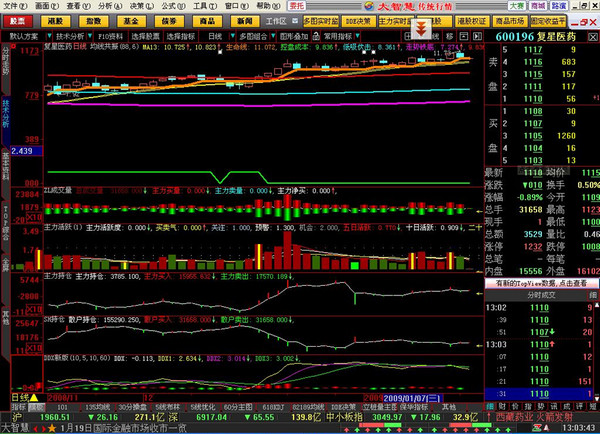Click the red 股票 button
This screenshot has height=434, width=600.
point(19,20)
